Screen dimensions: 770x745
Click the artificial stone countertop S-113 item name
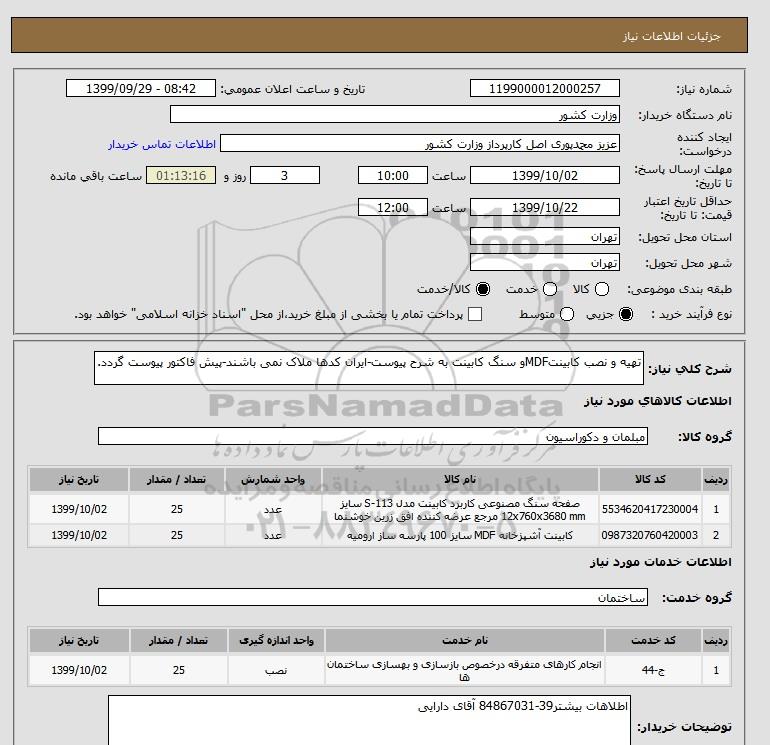click(x=460, y=510)
